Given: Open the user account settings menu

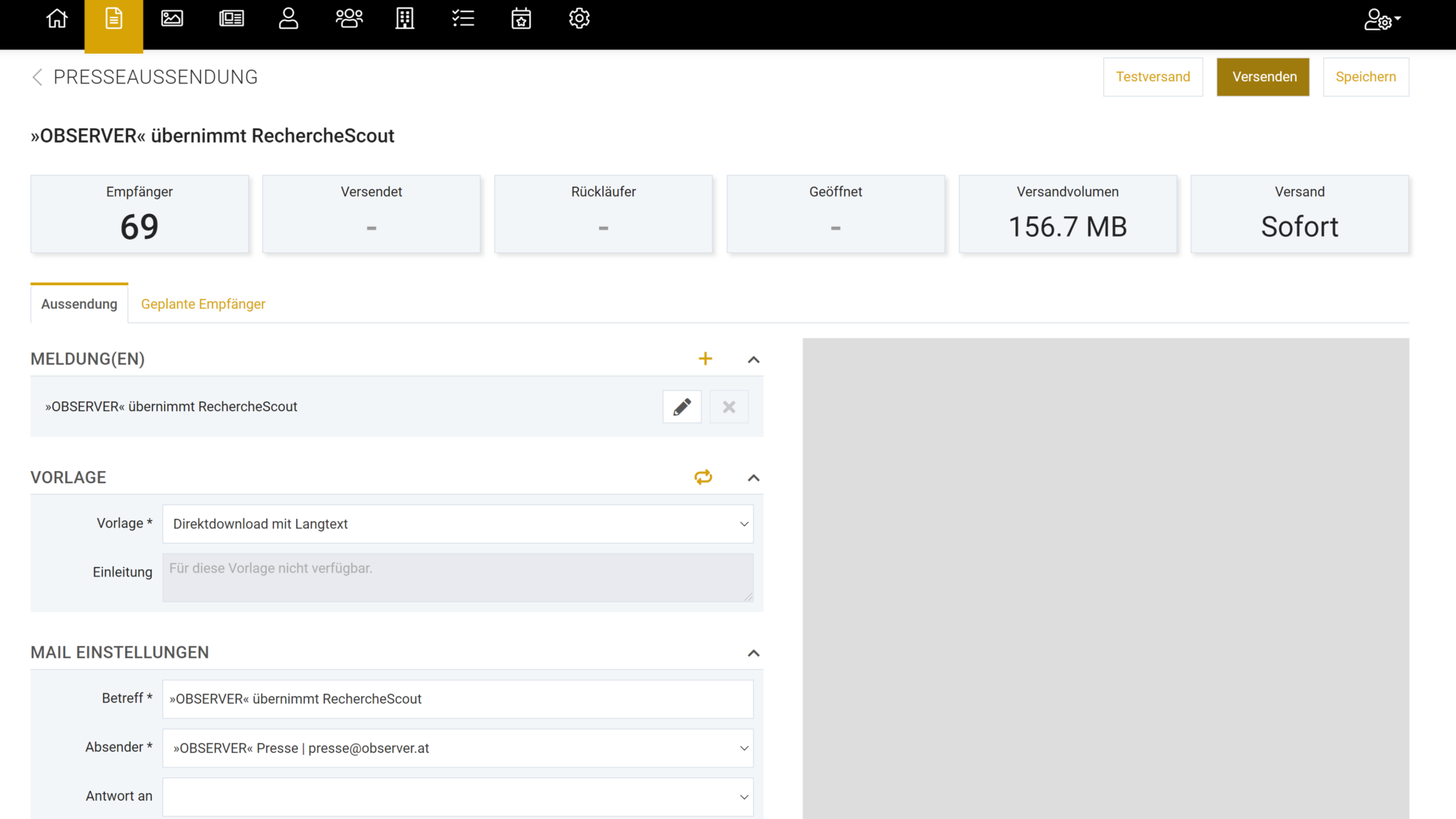Looking at the screenshot, I should [x=1382, y=19].
